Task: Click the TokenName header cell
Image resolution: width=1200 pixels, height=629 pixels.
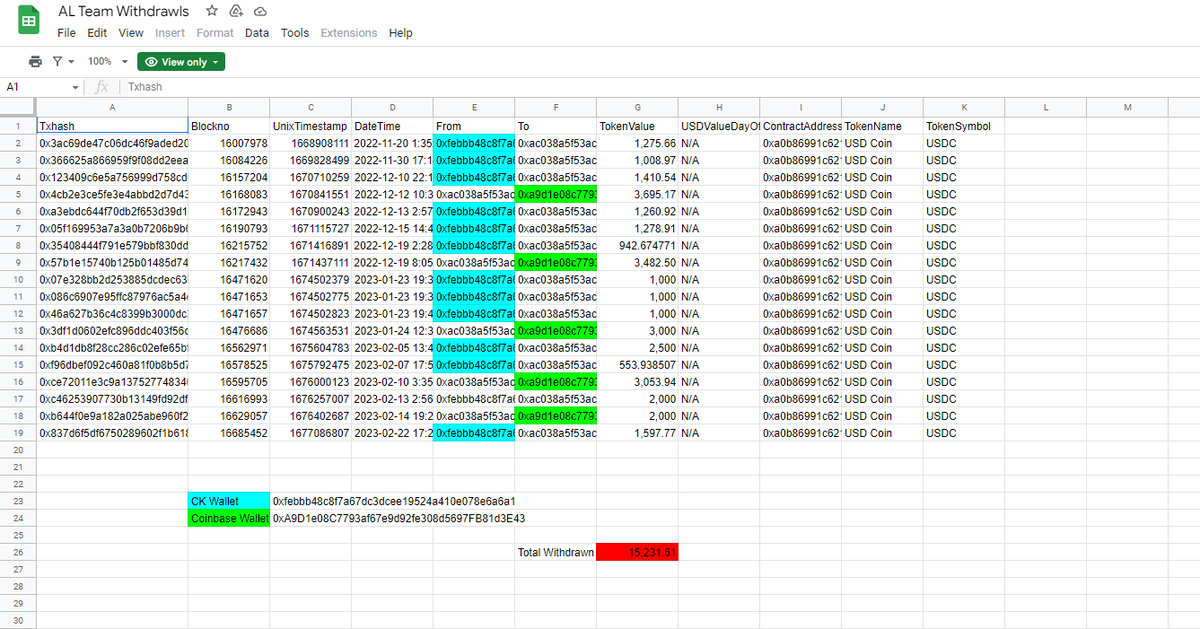Action: 883,127
